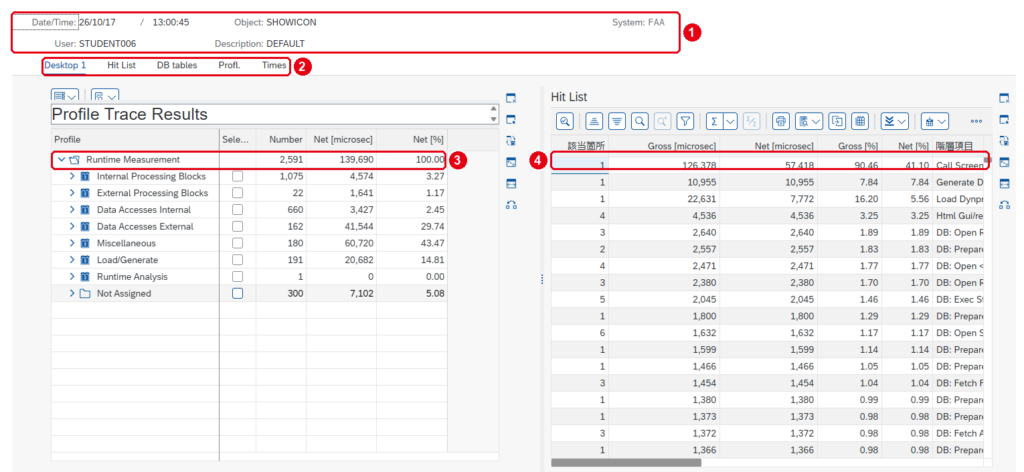The height and width of the screenshot is (472, 1024).
Task: Sort the Hit List in descending order
Action: [616, 121]
